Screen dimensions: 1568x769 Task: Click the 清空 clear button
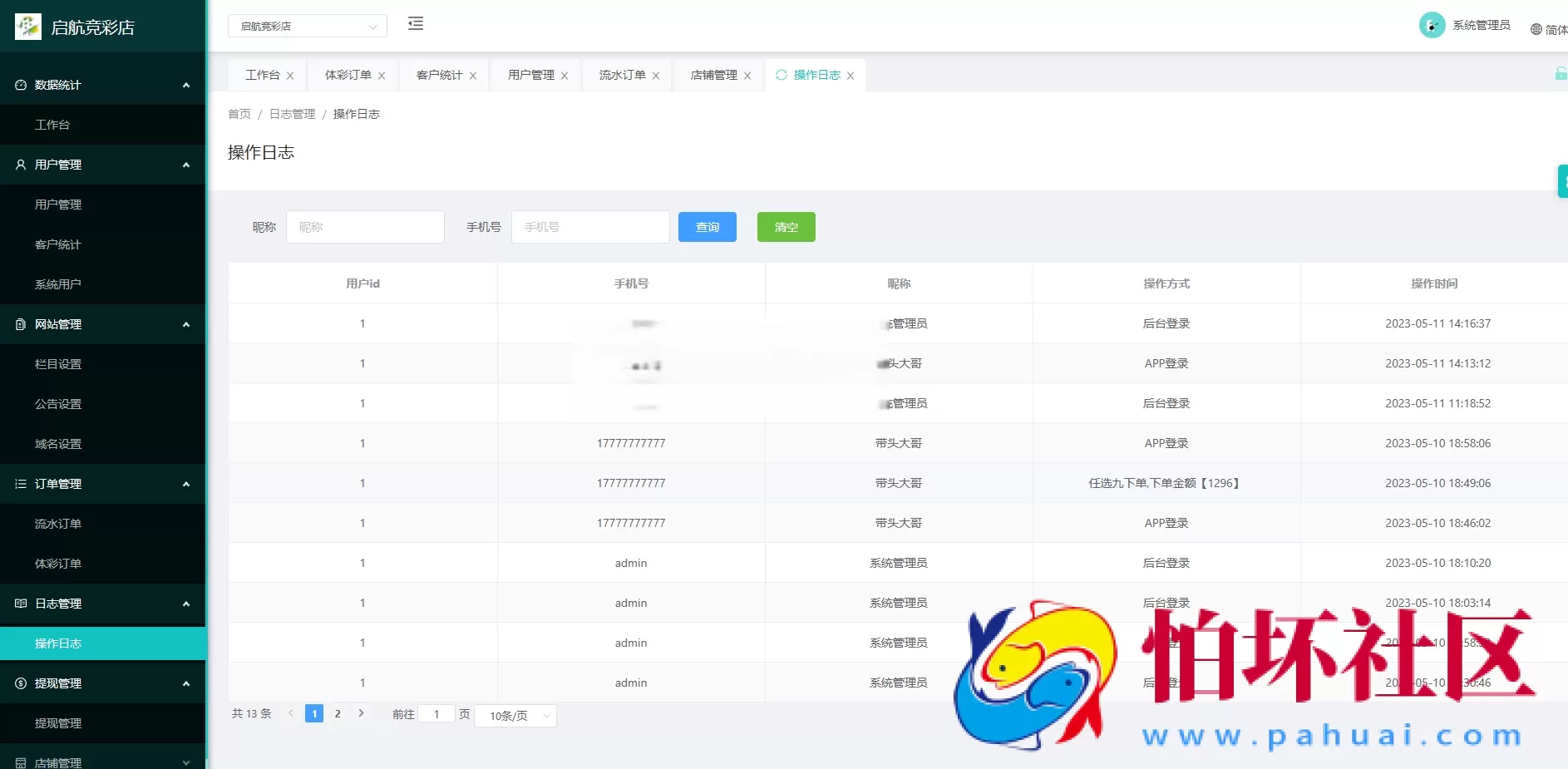click(786, 226)
